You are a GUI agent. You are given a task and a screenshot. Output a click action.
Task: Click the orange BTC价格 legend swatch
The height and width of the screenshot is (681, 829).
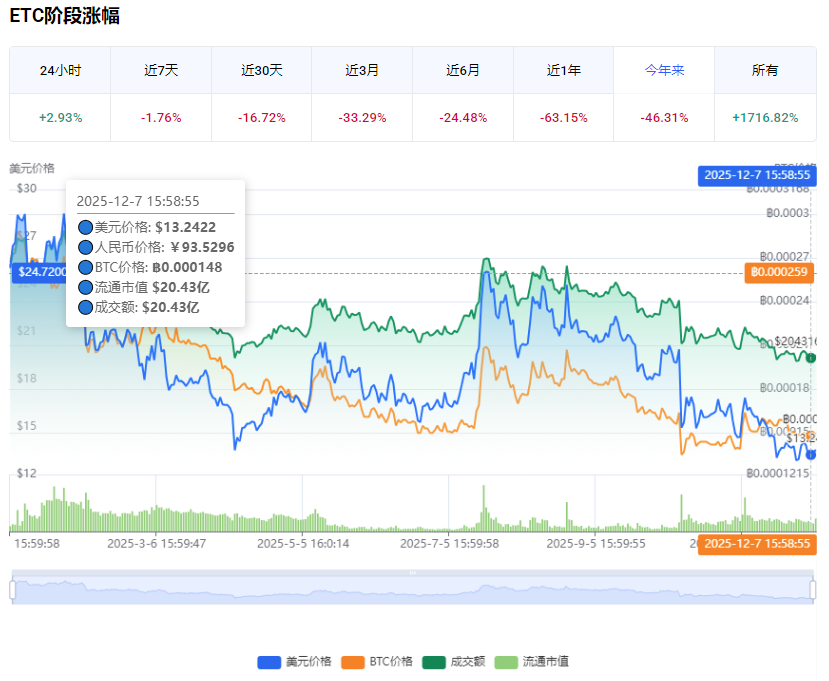point(353,661)
